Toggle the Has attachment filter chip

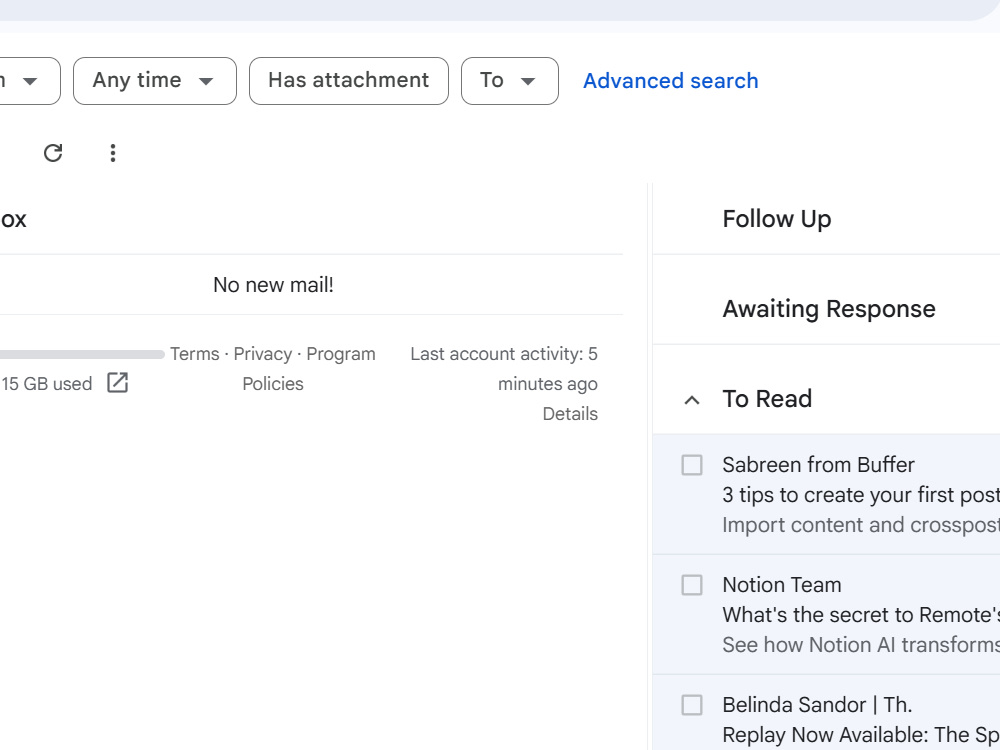[x=349, y=81]
